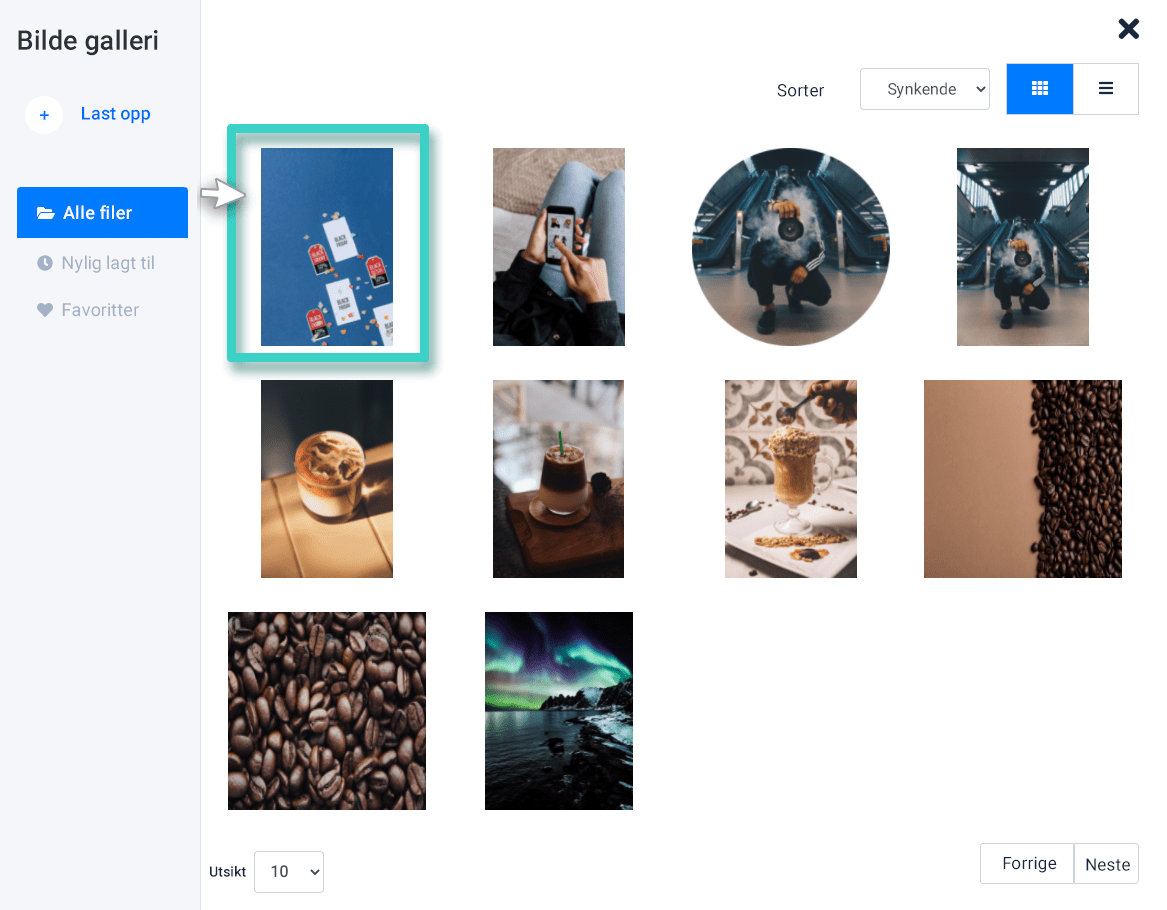This screenshot has height=910, width=1167.
Task: Go back with the Forrige button
Action: 1028,863
